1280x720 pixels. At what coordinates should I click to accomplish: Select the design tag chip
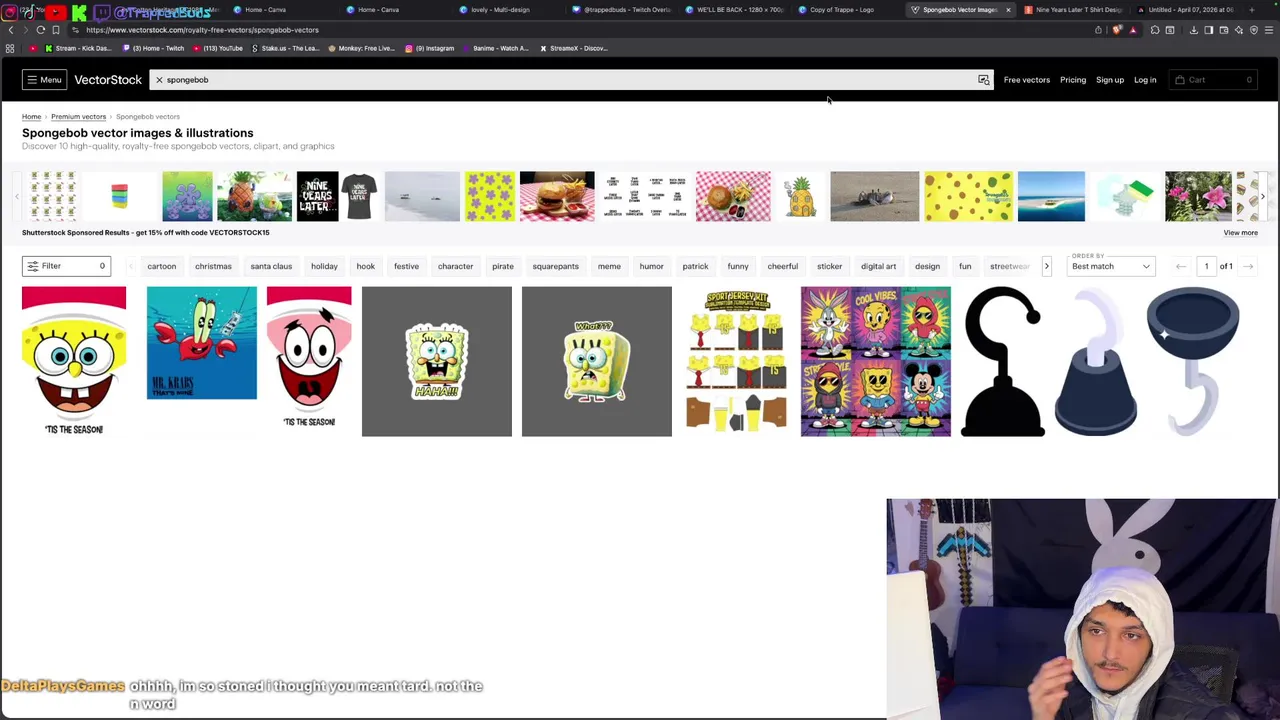(x=927, y=267)
